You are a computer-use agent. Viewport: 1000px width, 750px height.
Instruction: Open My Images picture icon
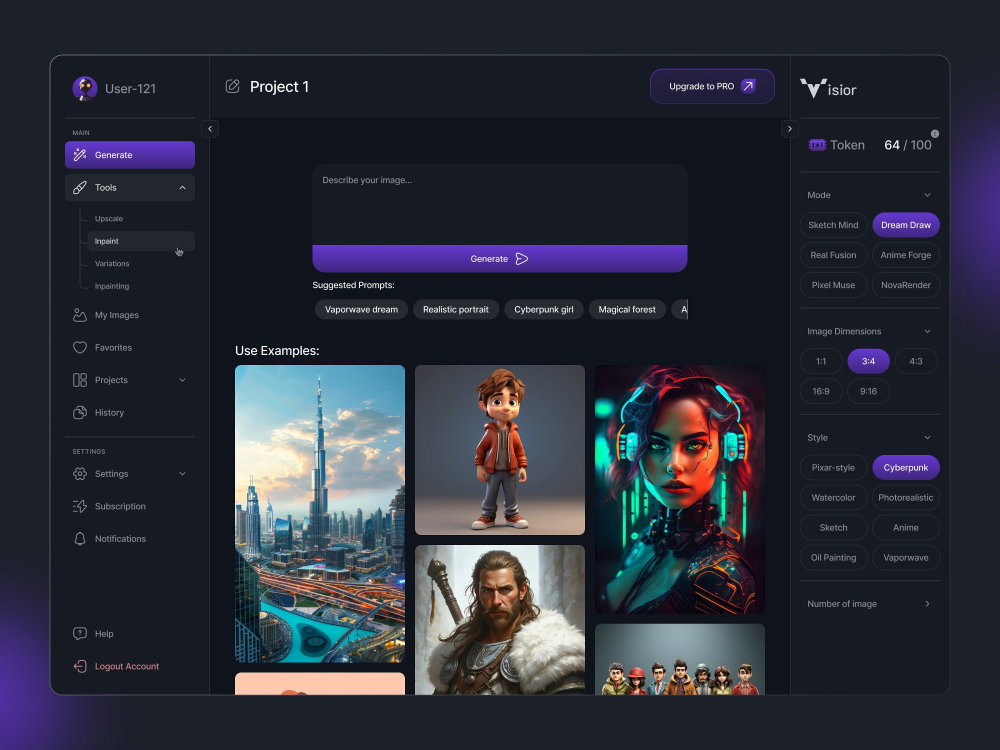(x=80, y=315)
